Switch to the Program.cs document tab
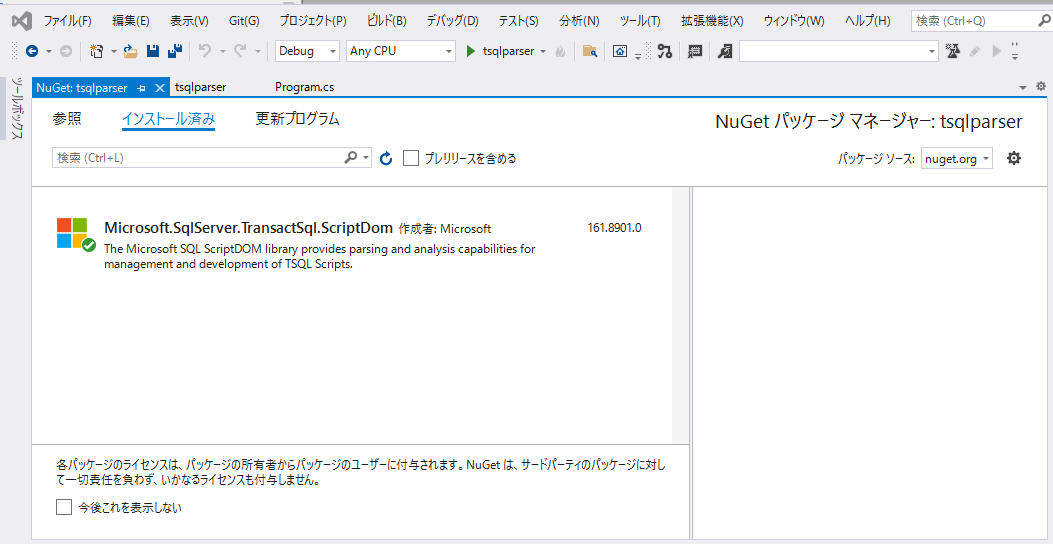Screen dimensions: 1053x544 click(x=304, y=87)
